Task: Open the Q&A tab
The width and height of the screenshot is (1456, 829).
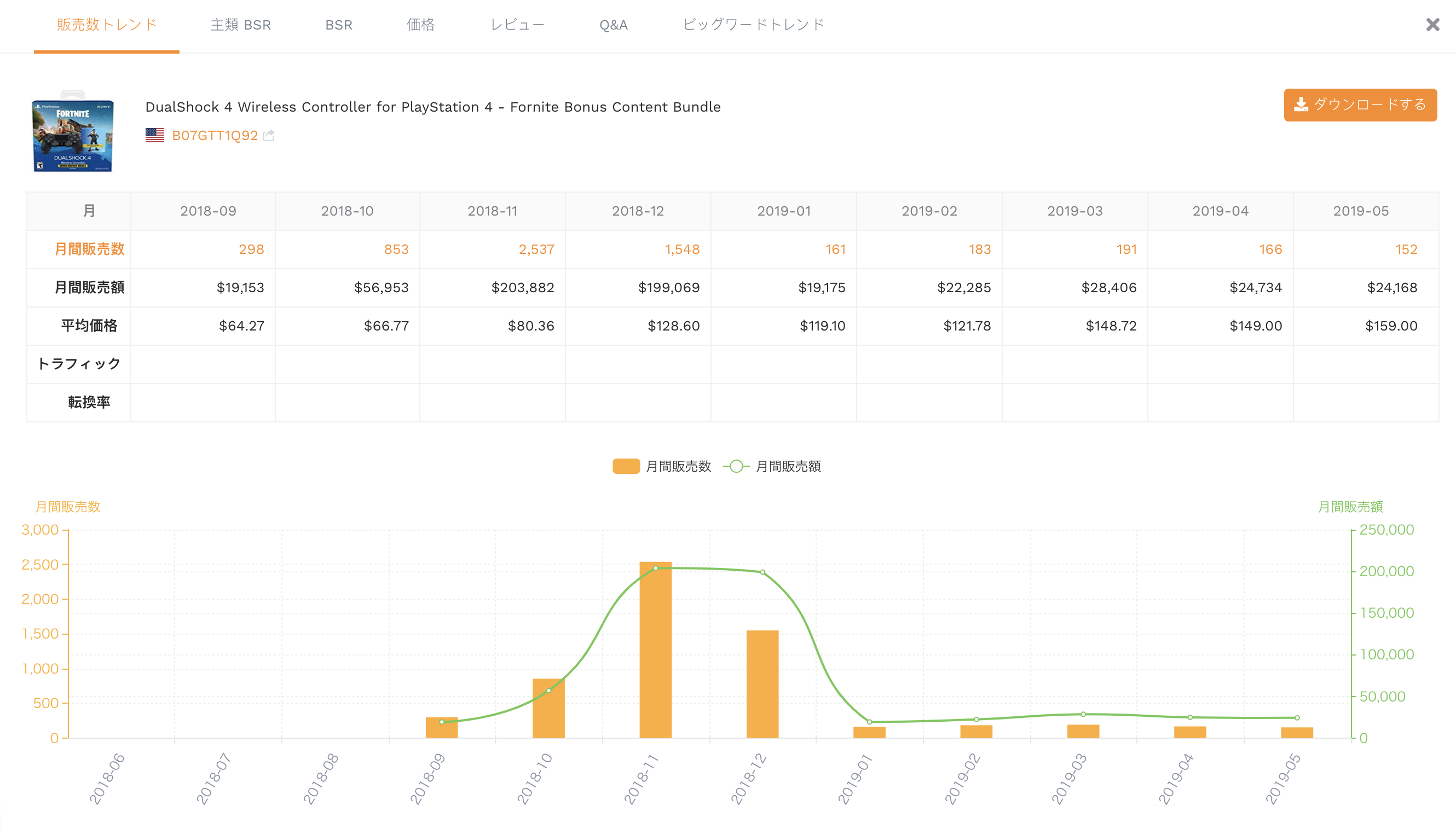Action: pyautogui.click(x=613, y=25)
